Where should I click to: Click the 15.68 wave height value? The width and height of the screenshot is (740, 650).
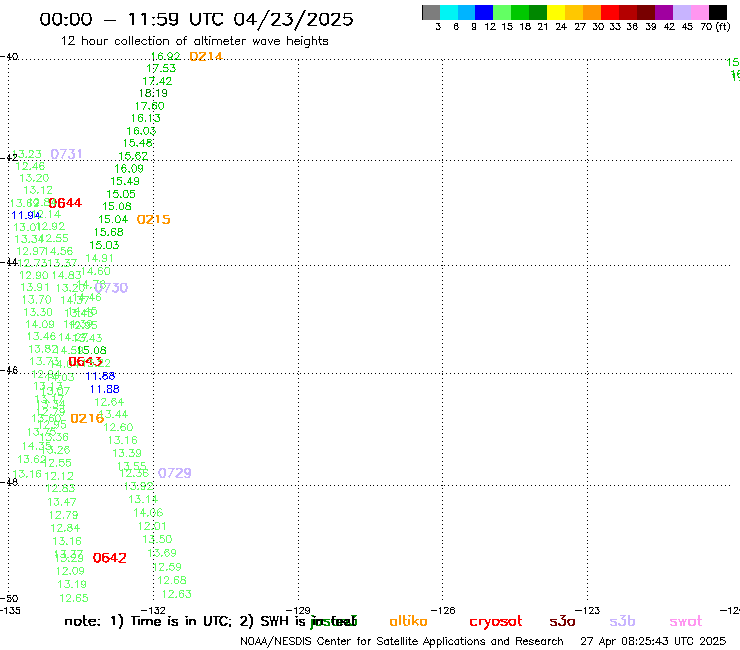[x=109, y=232]
